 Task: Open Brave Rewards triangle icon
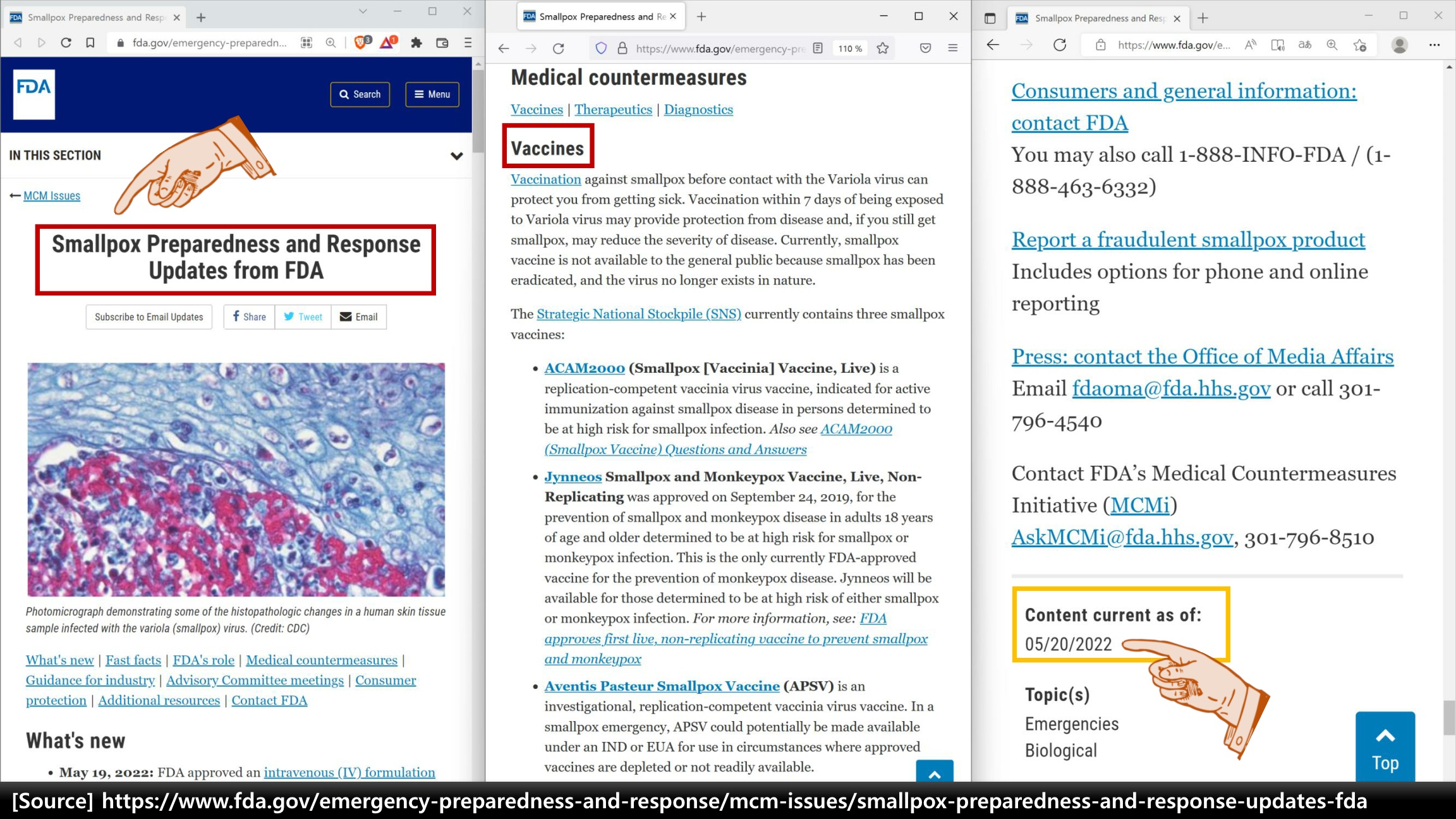point(388,42)
